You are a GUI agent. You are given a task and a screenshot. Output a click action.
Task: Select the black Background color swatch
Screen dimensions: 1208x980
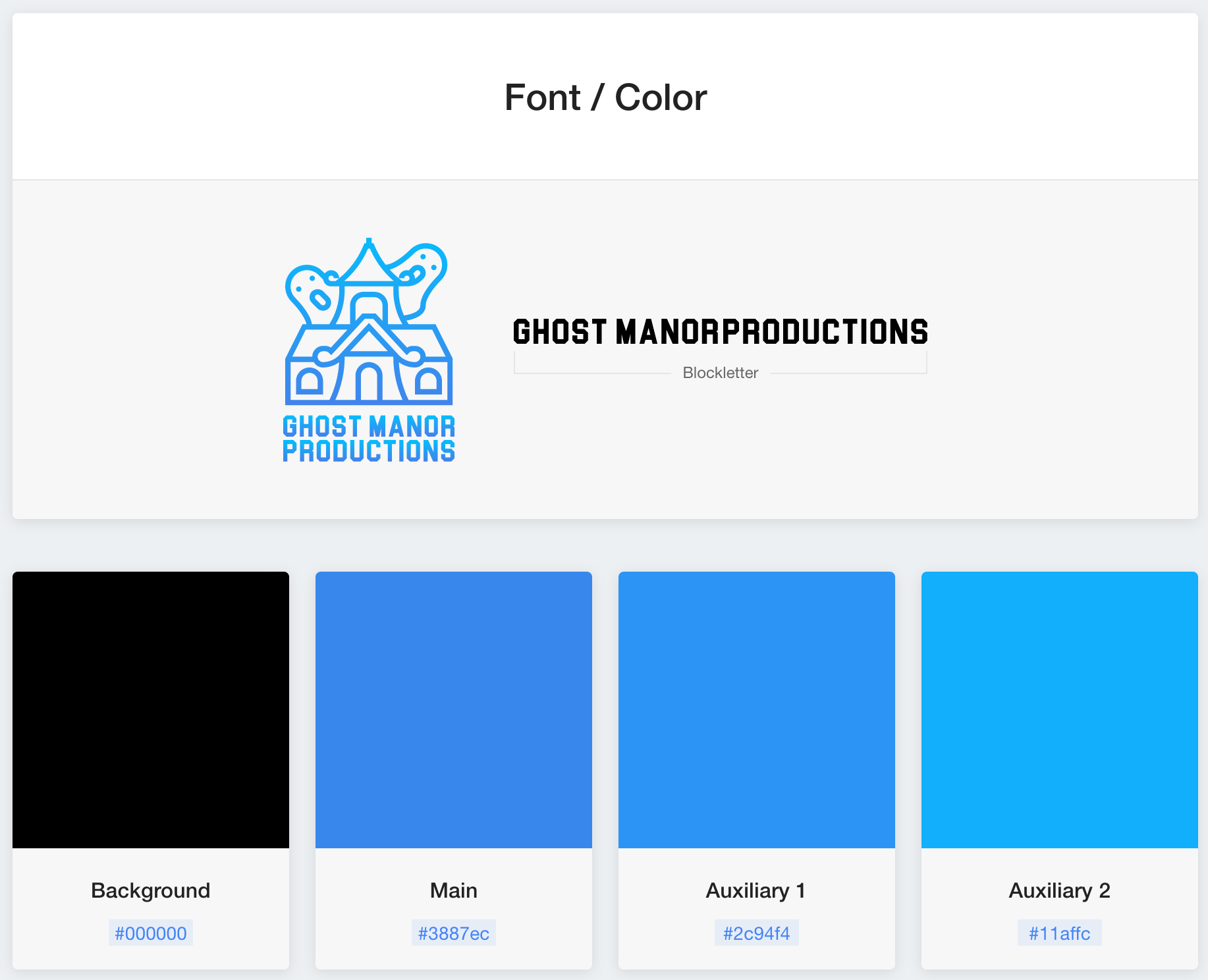coord(151,709)
